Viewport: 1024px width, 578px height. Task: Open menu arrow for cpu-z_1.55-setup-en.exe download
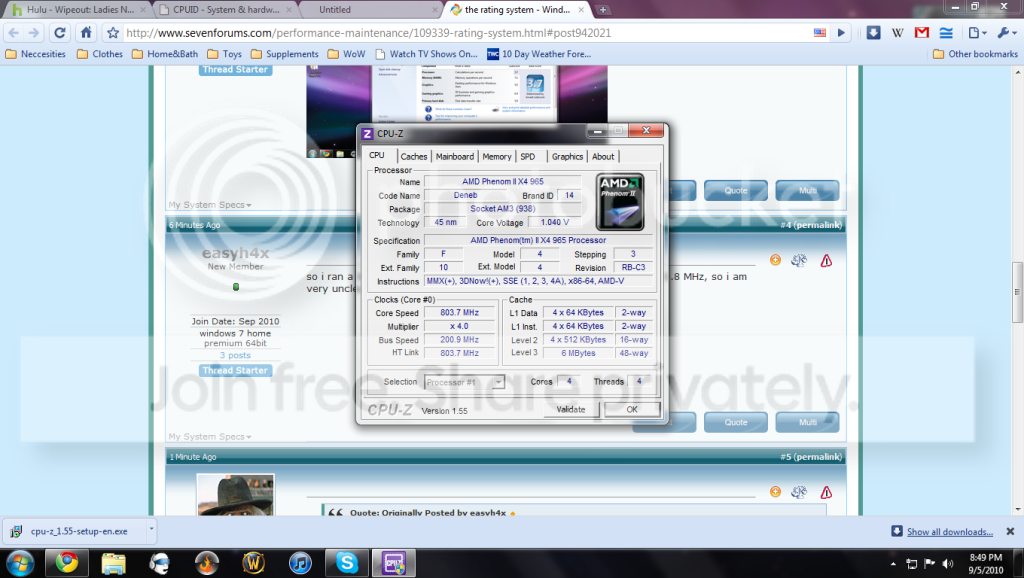point(151,529)
